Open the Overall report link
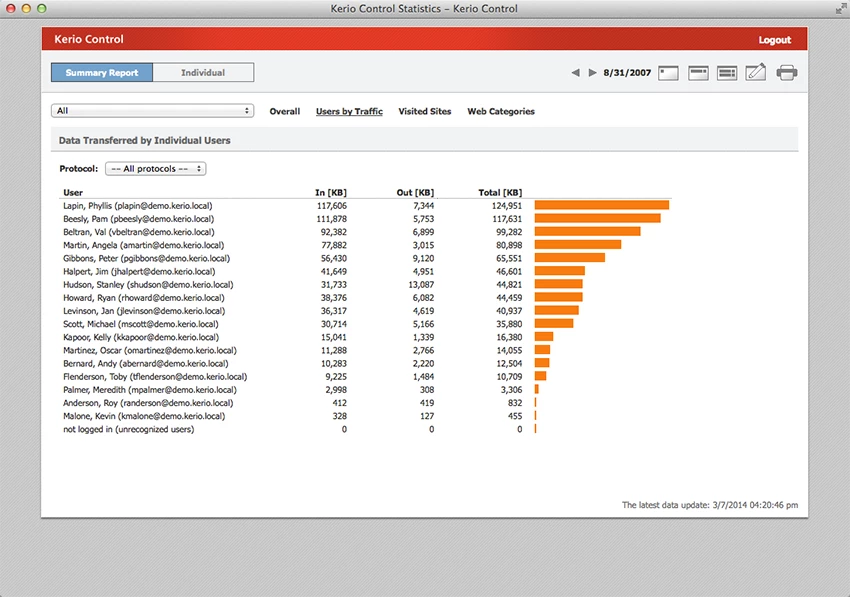850x597 pixels. (x=285, y=112)
